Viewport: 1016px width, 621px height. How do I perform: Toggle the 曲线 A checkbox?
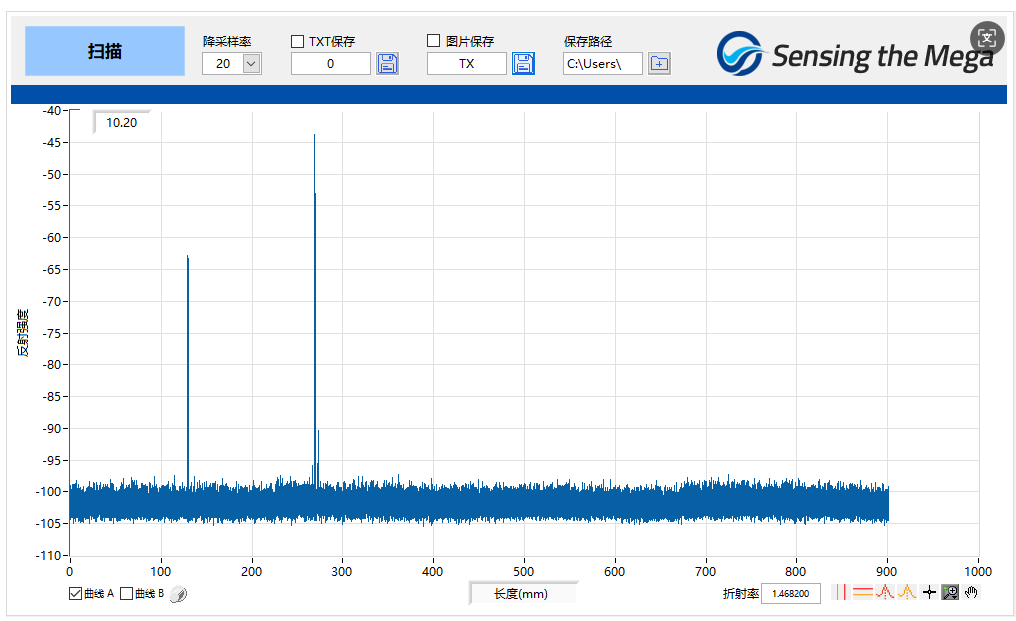75,593
